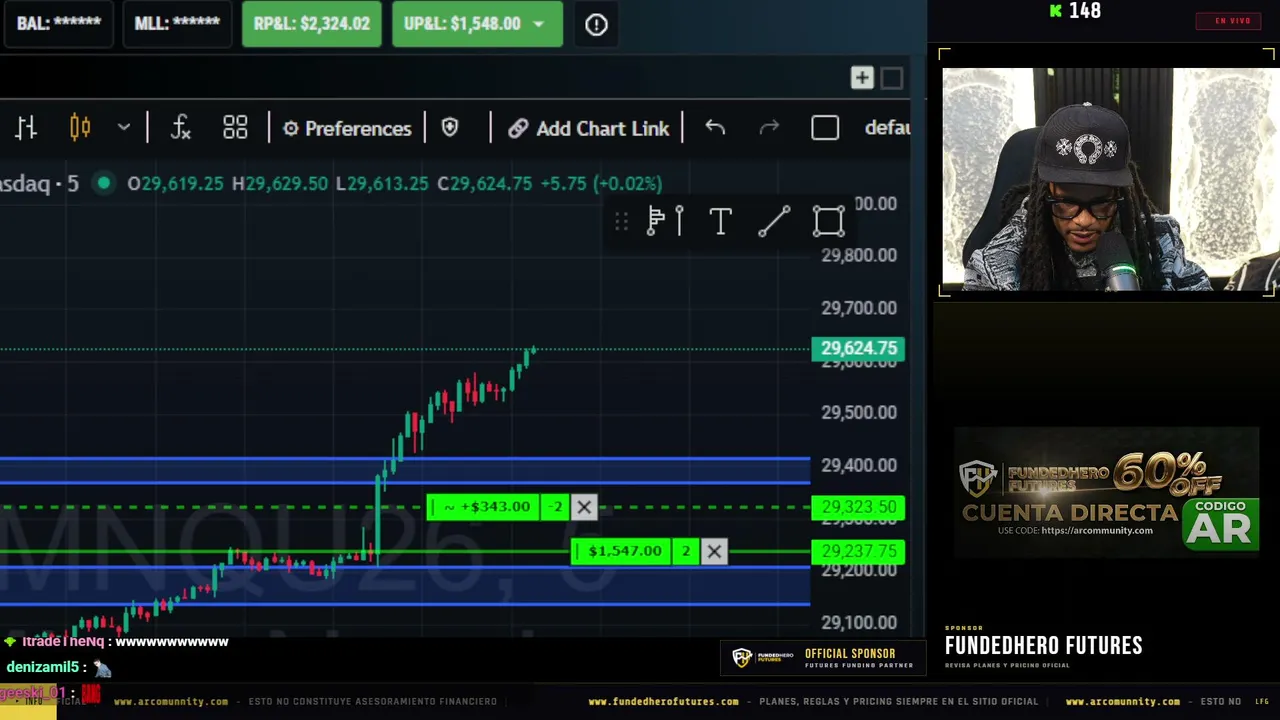Viewport: 1280px width, 720px height.
Task: Add a new panel with plus icon
Action: (862, 78)
